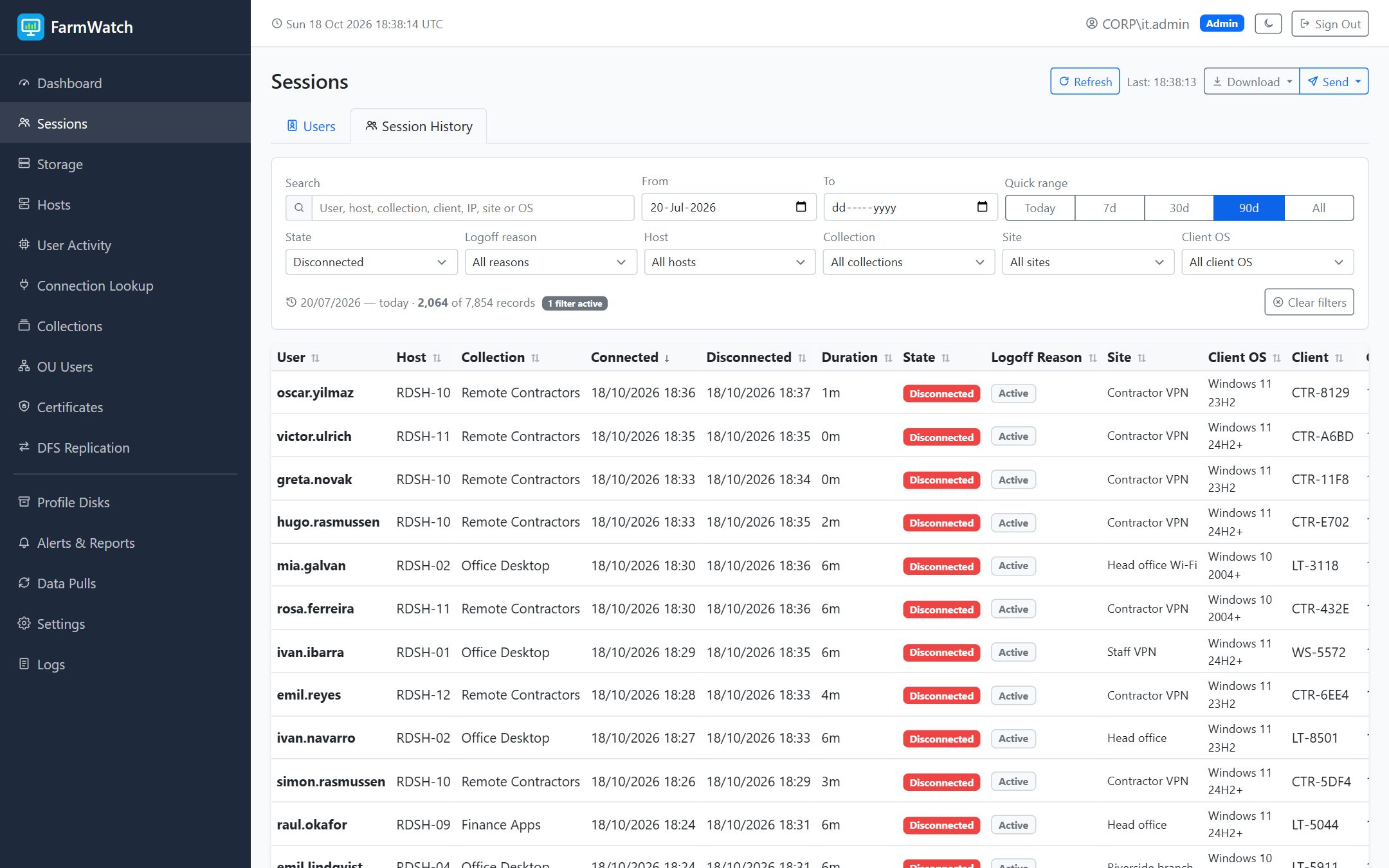Sort by Client OS column sort icon
Screen dimensions: 1389x868
click(x=1276, y=358)
